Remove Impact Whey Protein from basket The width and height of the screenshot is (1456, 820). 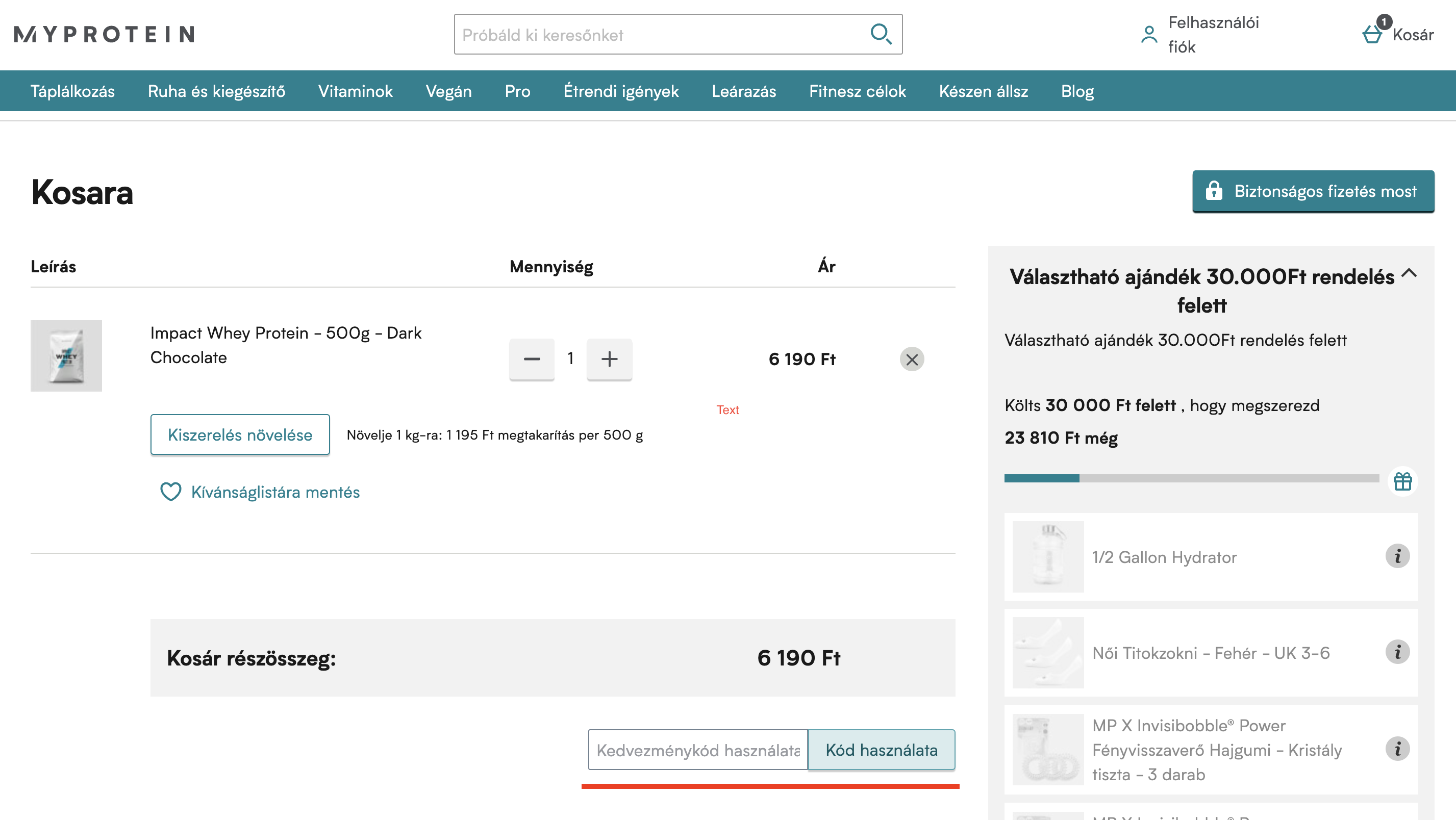click(x=912, y=359)
